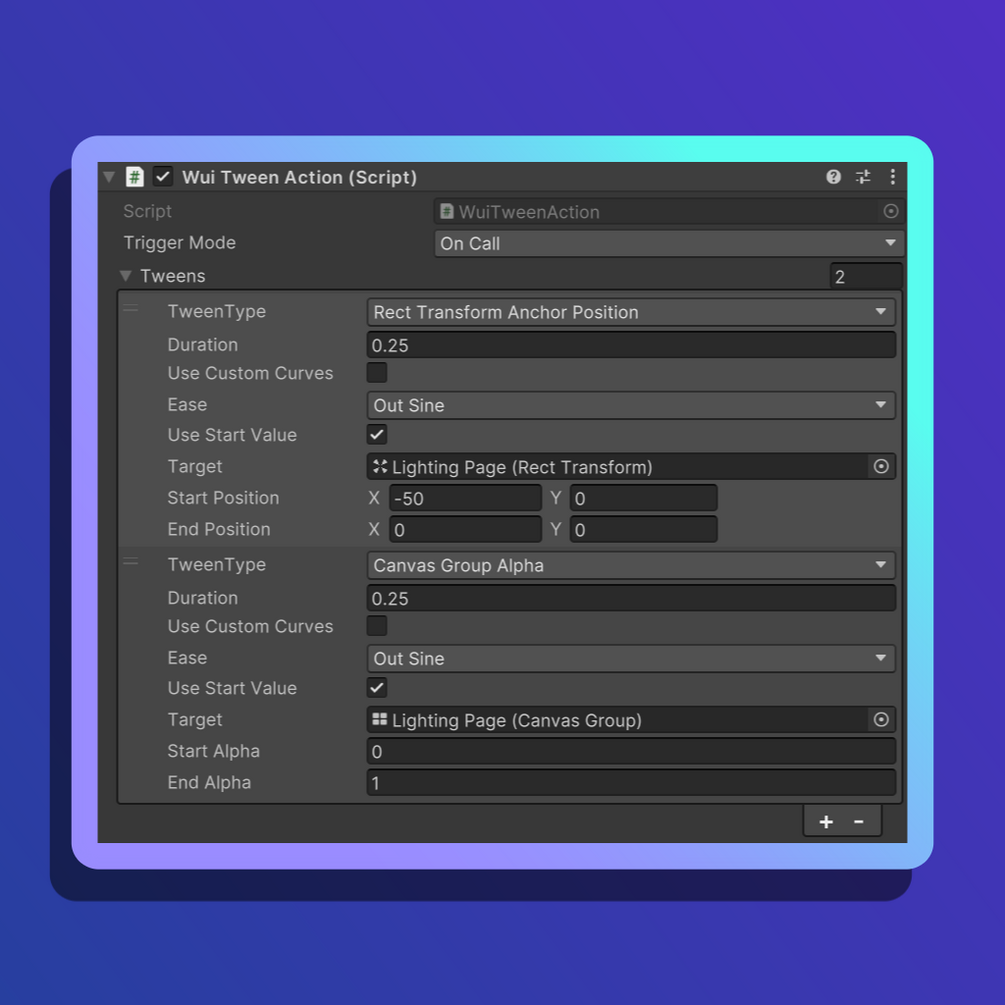1005x1005 pixels.
Task: Open object picker for Canvas Group target
Action: coord(881,720)
